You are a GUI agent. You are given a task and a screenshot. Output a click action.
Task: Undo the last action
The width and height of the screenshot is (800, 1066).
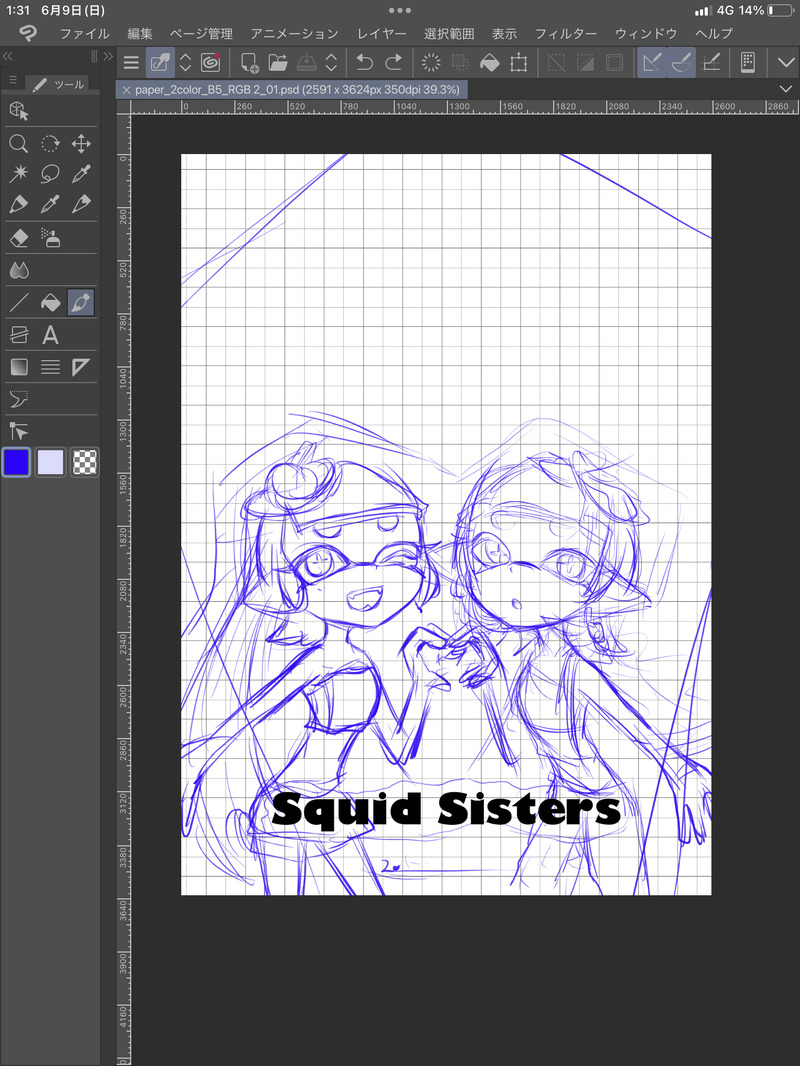(364, 63)
